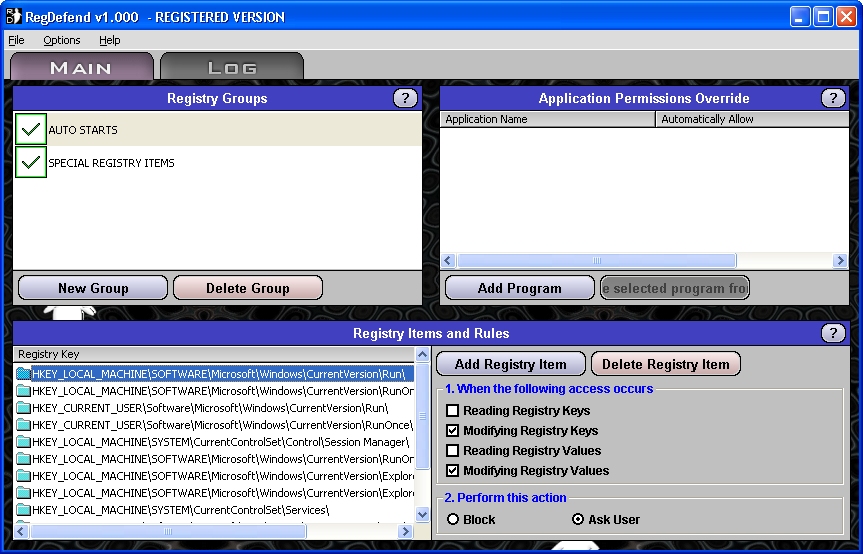
Task: Click folder icon of Services key
Action: click(x=23, y=511)
